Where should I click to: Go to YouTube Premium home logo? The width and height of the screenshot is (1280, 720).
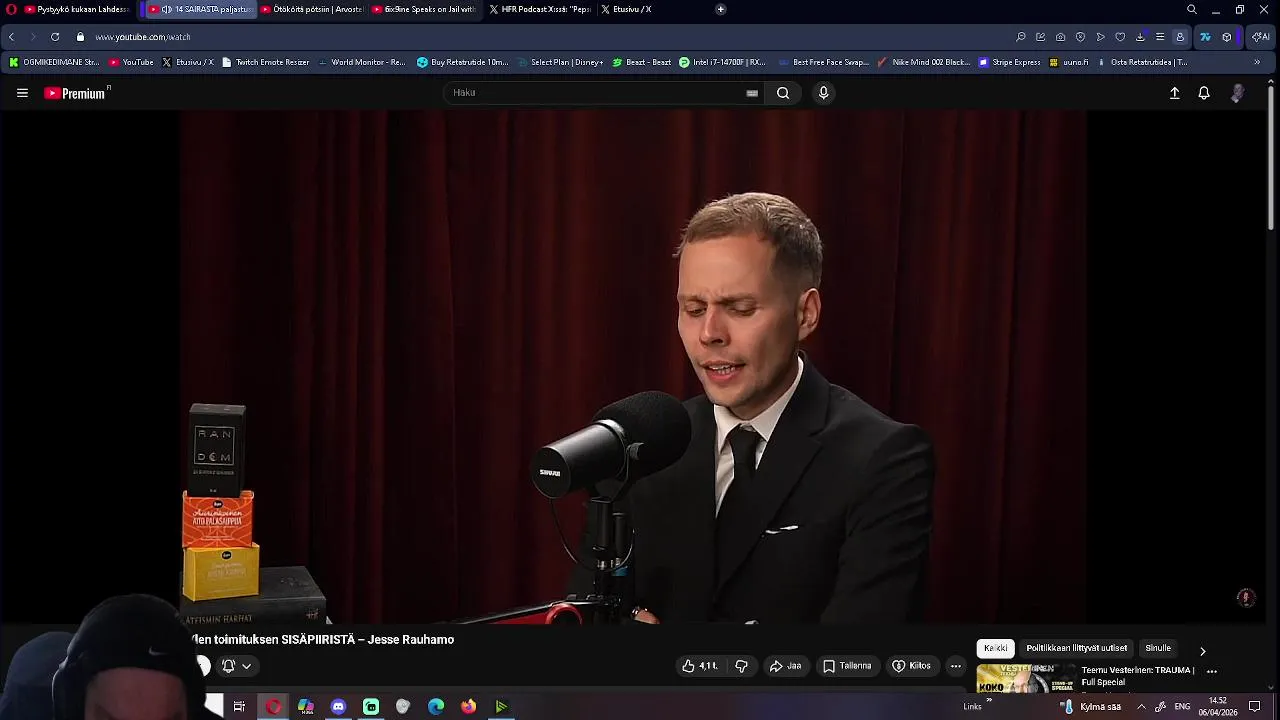[76, 93]
